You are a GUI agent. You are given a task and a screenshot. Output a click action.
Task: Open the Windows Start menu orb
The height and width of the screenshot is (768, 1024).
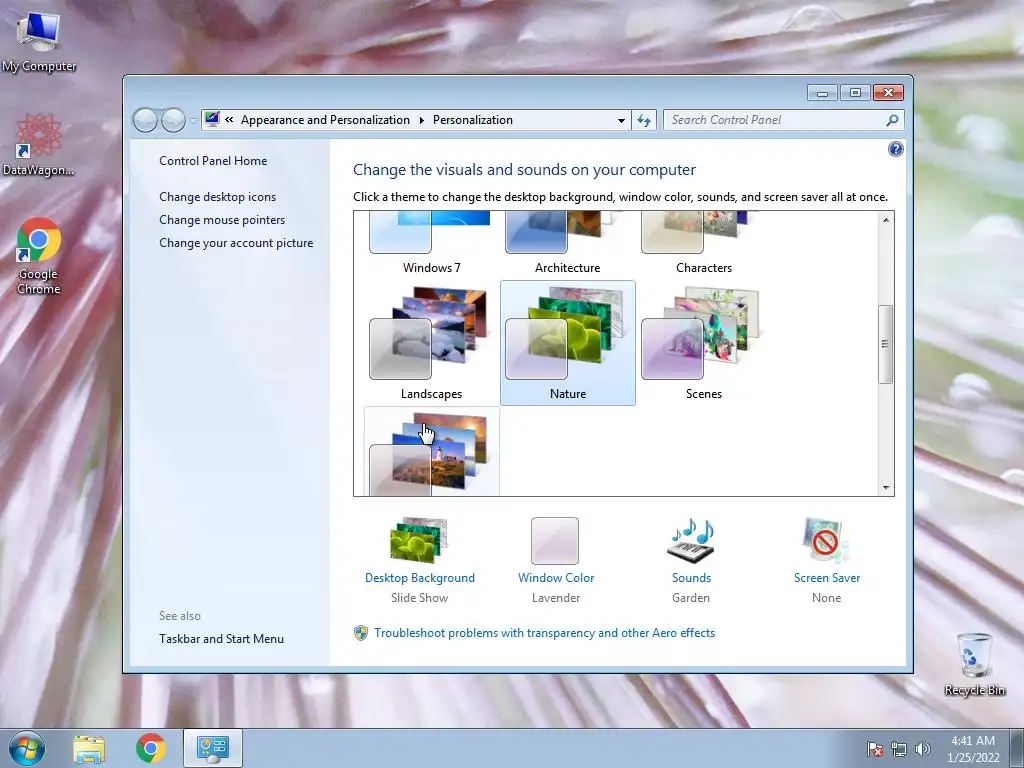(x=27, y=748)
